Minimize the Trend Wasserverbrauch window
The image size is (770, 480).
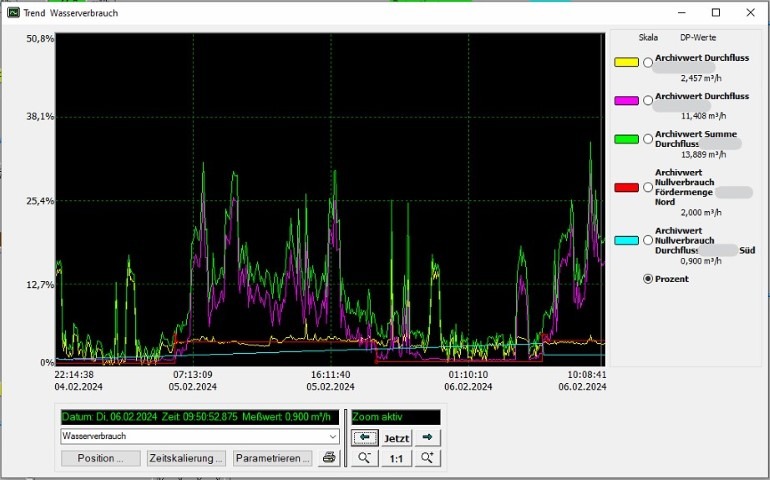pyautogui.click(x=682, y=13)
